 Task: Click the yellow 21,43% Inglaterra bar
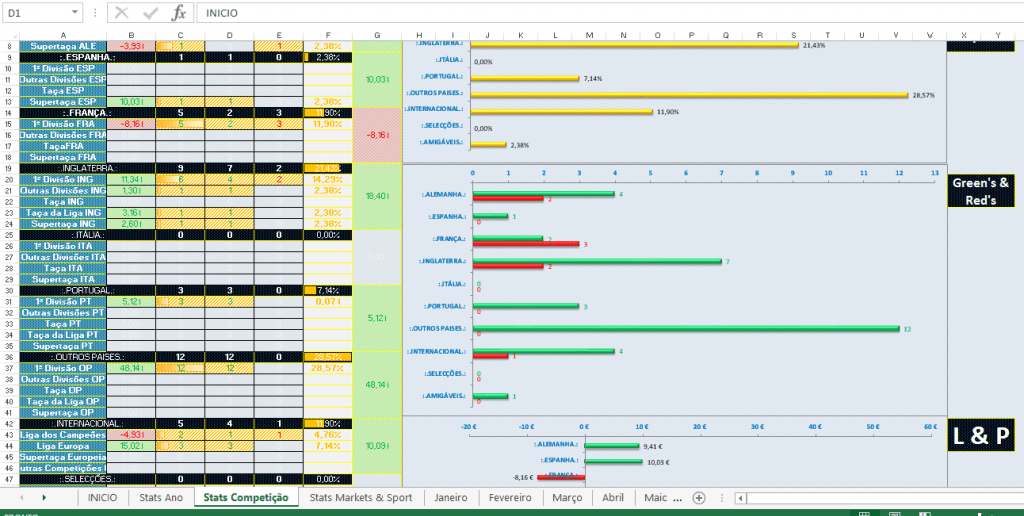click(635, 45)
